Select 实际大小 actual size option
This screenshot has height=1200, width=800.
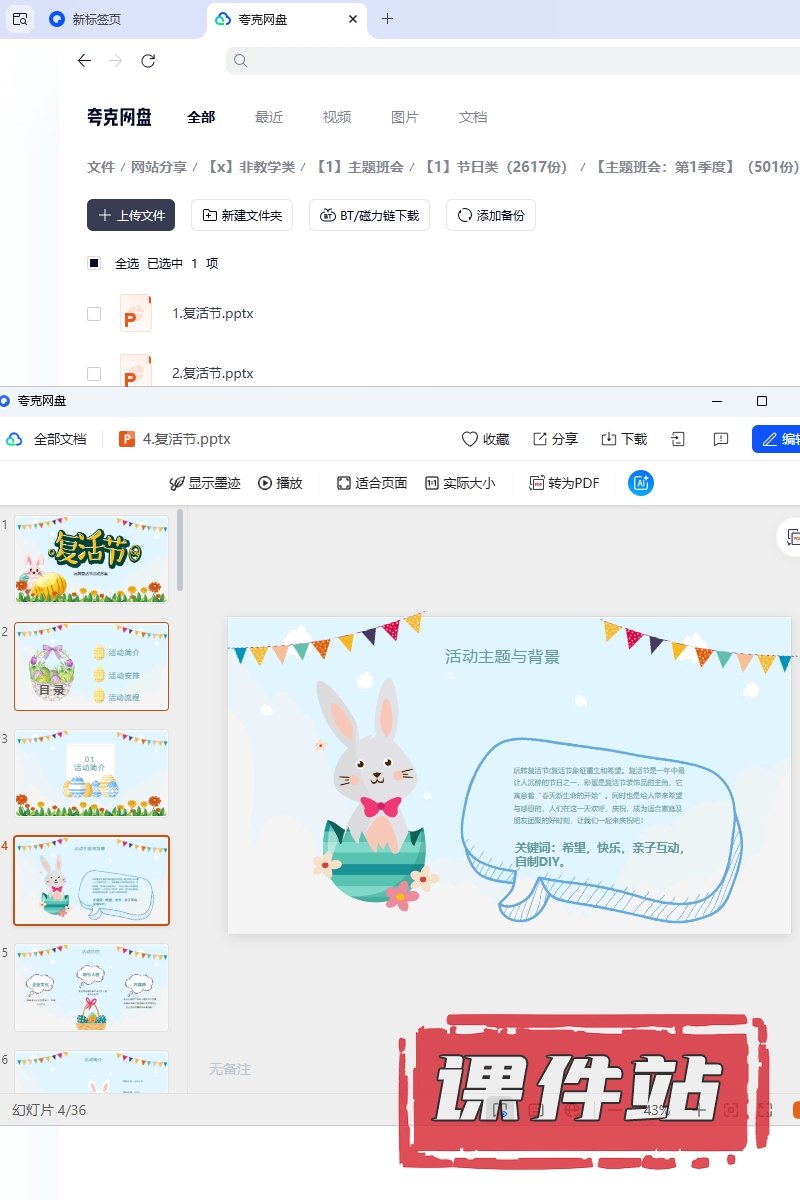click(x=460, y=483)
